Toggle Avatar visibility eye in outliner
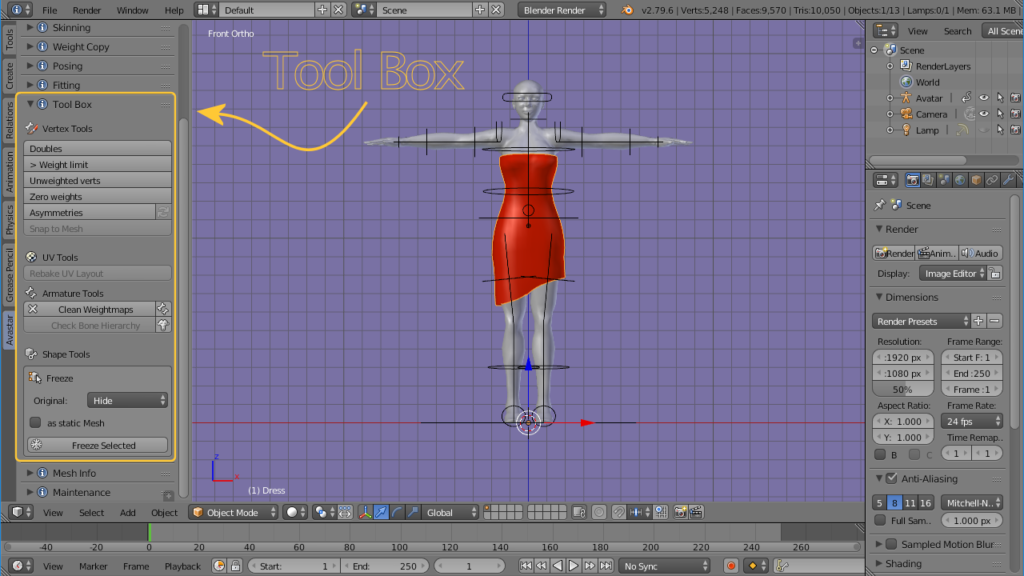Viewport: 1024px width, 576px height. tap(984, 98)
